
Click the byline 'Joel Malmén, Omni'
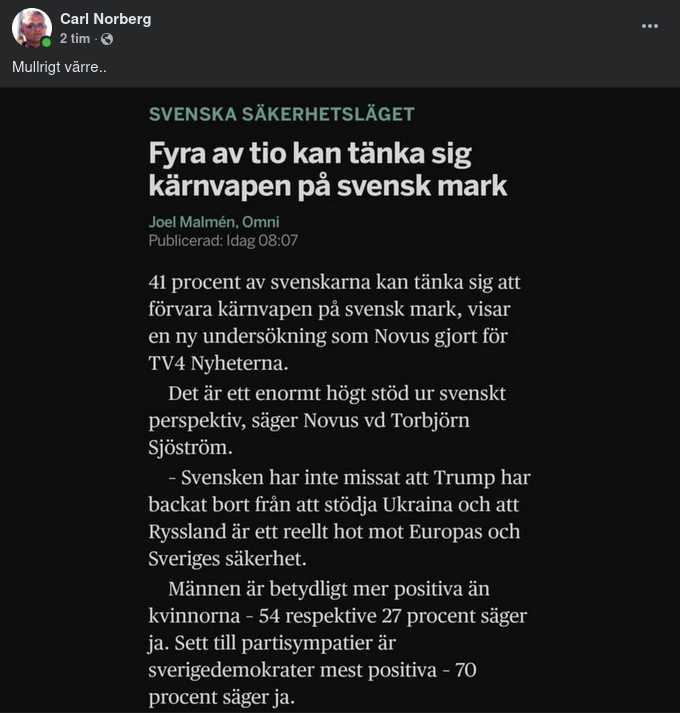pyautogui.click(x=213, y=222)
